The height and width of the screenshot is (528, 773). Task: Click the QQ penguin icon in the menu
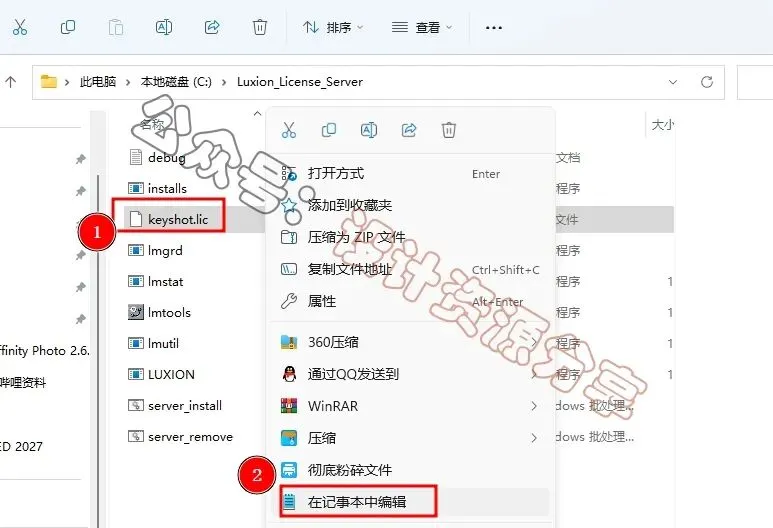click(289, 374)
